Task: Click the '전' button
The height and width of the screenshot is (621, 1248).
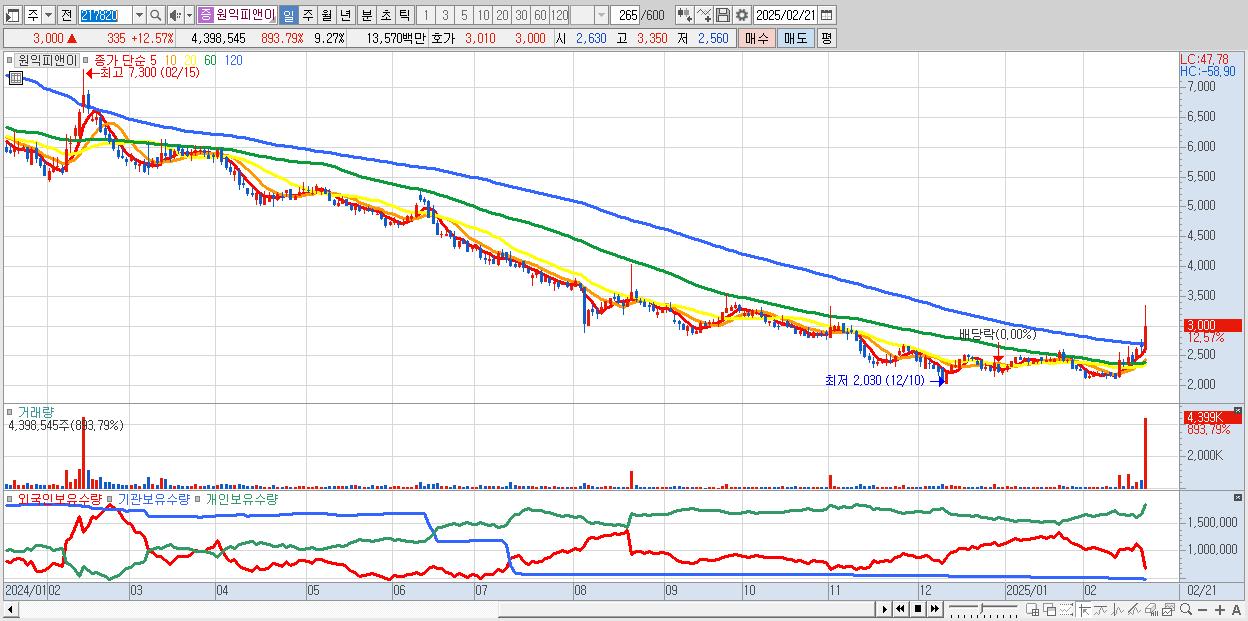Action: pyautogui.click(x=66, y=15)
